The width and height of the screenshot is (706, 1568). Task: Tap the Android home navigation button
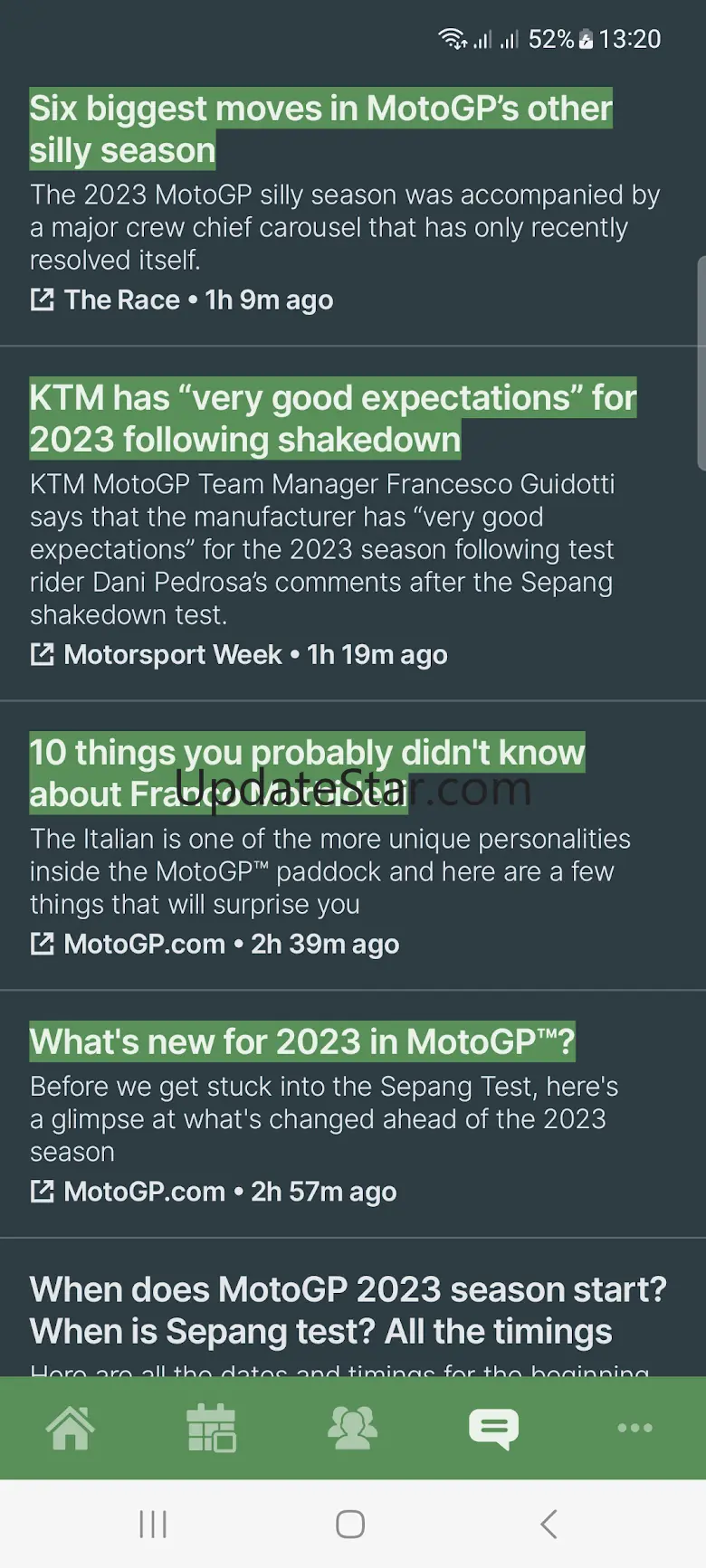click(350, 1524)
